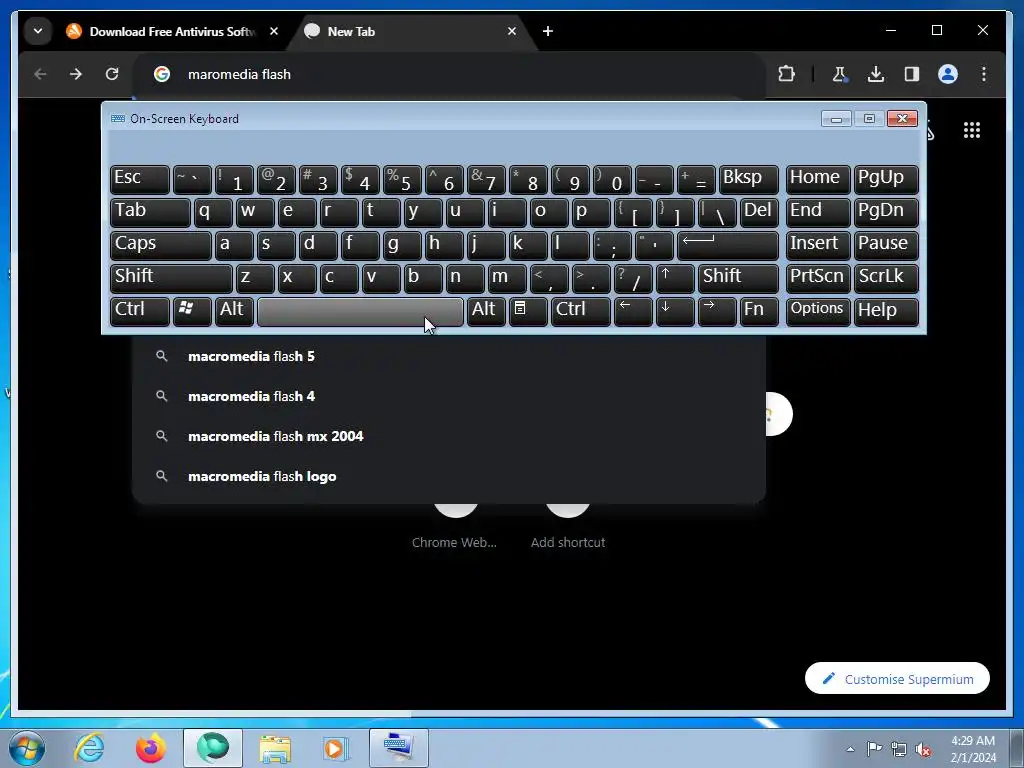The image size is (1024, 768).
Task: Open Windows Media Player on taskbar
Action: 336,748
